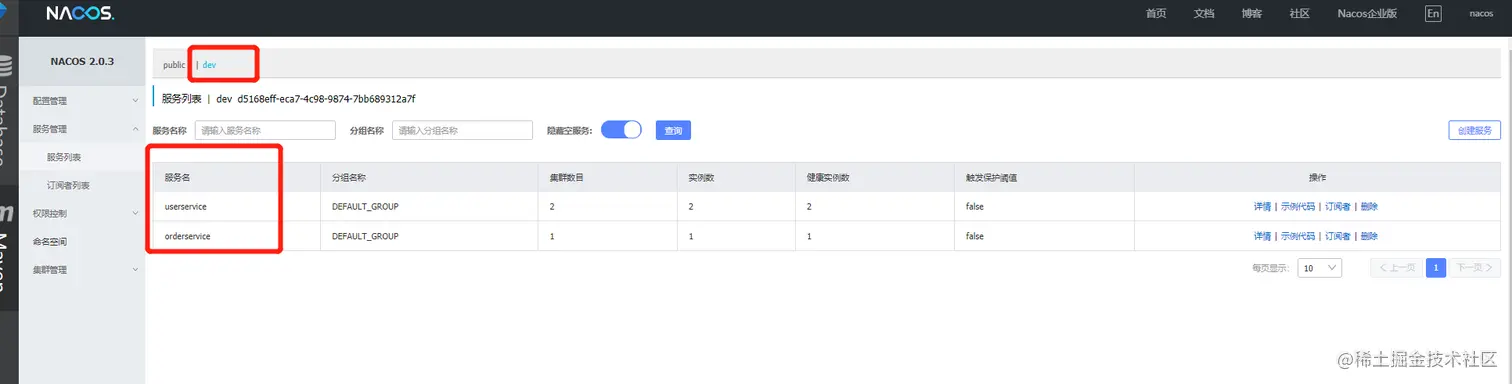Open 详情 for orderservice

1262,236
